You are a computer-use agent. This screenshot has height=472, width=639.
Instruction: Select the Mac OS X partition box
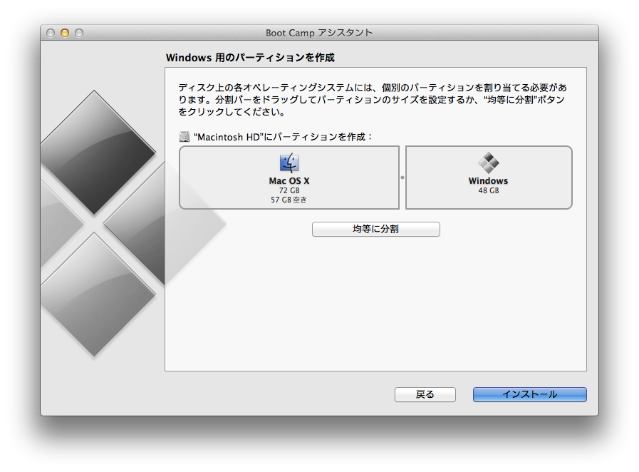(x=289, y=178)
